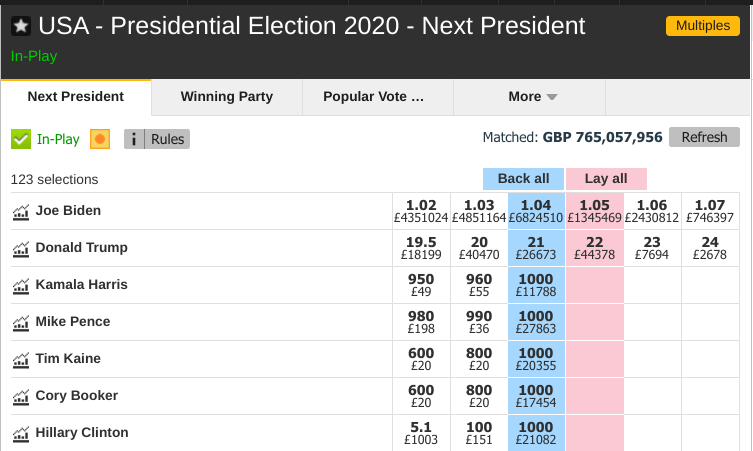Toggle the orange dot indicator button
Screen dimensions: 753x451
pyautogui.click(x=100, y=139)
